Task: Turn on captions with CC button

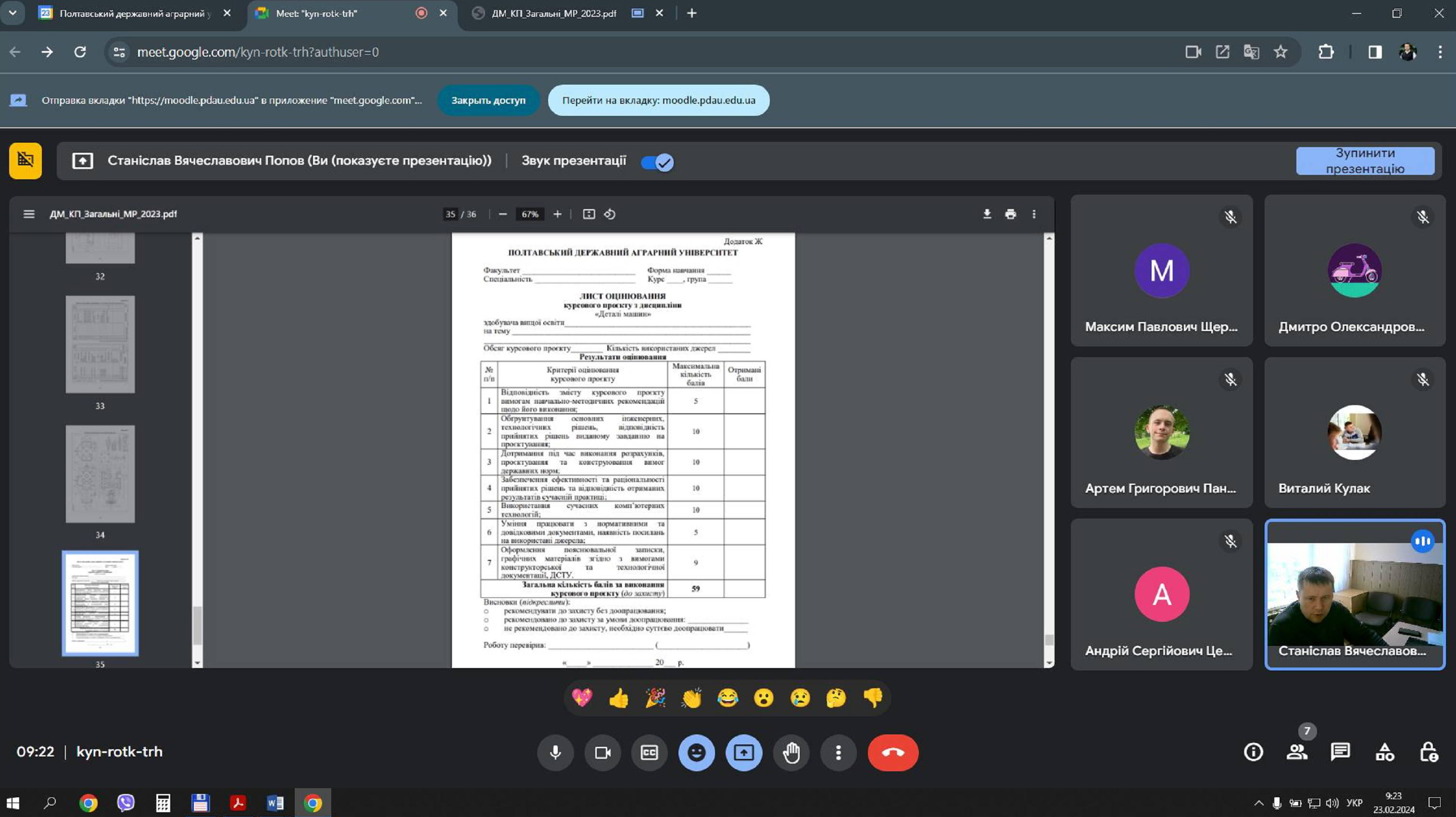Action: (649, 752)
